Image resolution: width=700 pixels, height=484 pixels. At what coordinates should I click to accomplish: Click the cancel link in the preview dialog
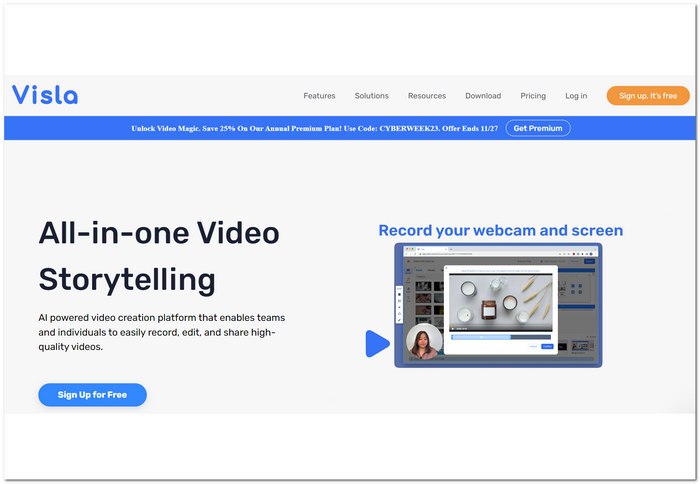(x=531, y=346)
